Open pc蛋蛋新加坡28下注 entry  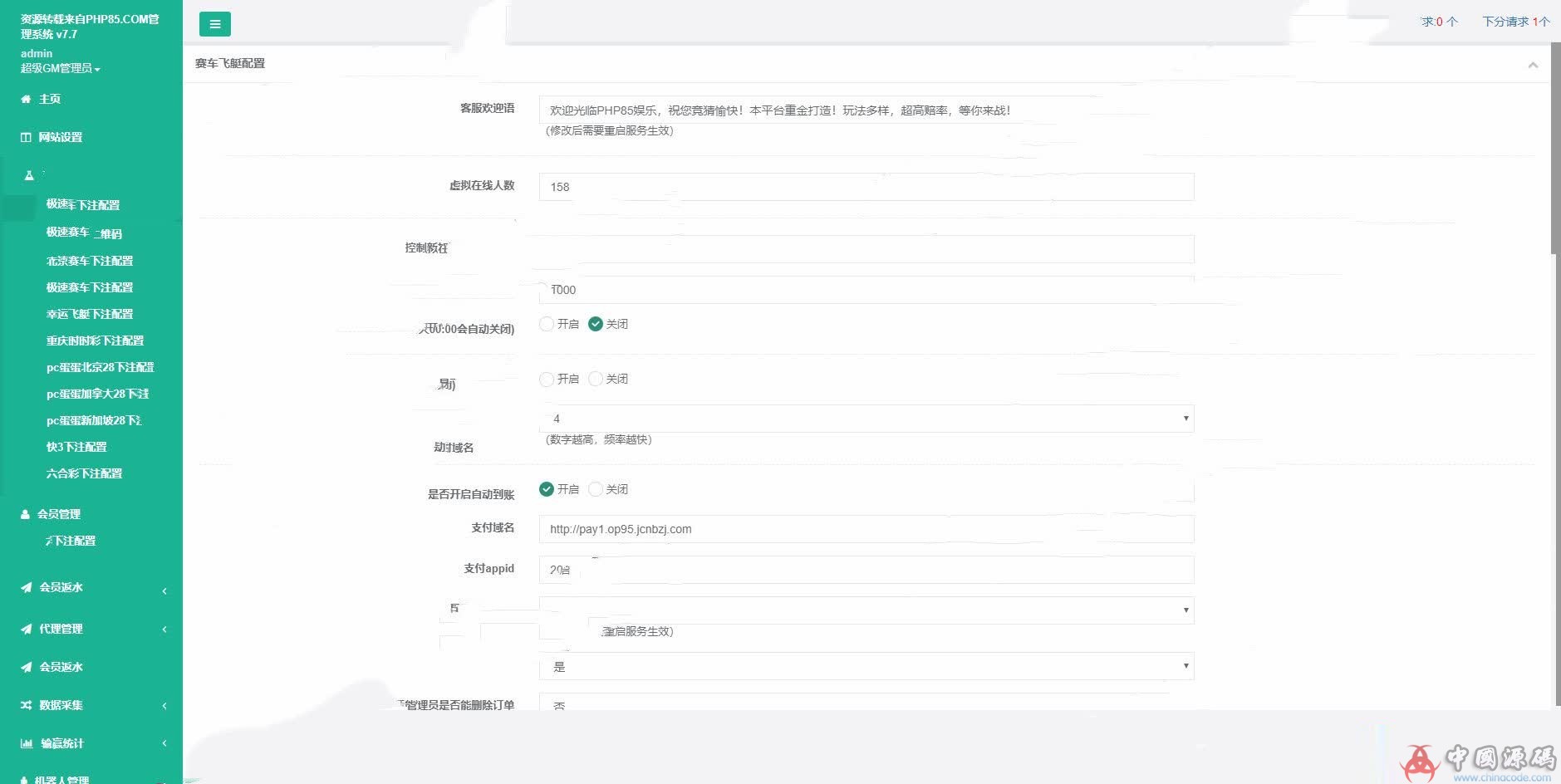coord(94,420)
